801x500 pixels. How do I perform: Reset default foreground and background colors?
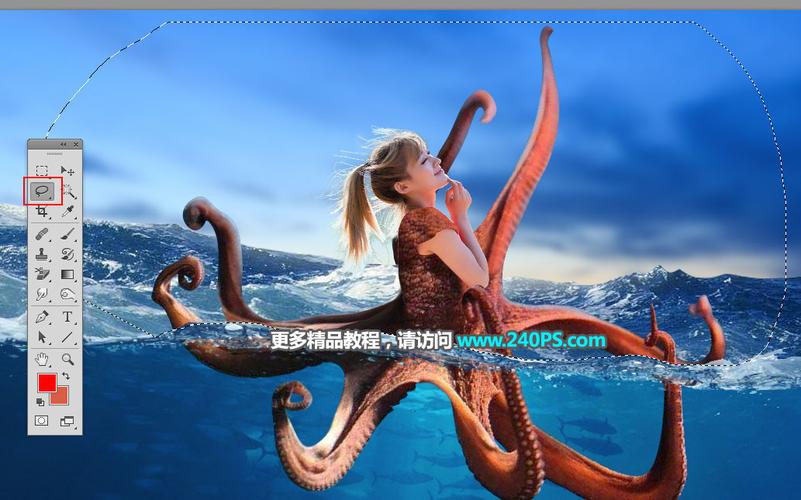tap(40, 402)
